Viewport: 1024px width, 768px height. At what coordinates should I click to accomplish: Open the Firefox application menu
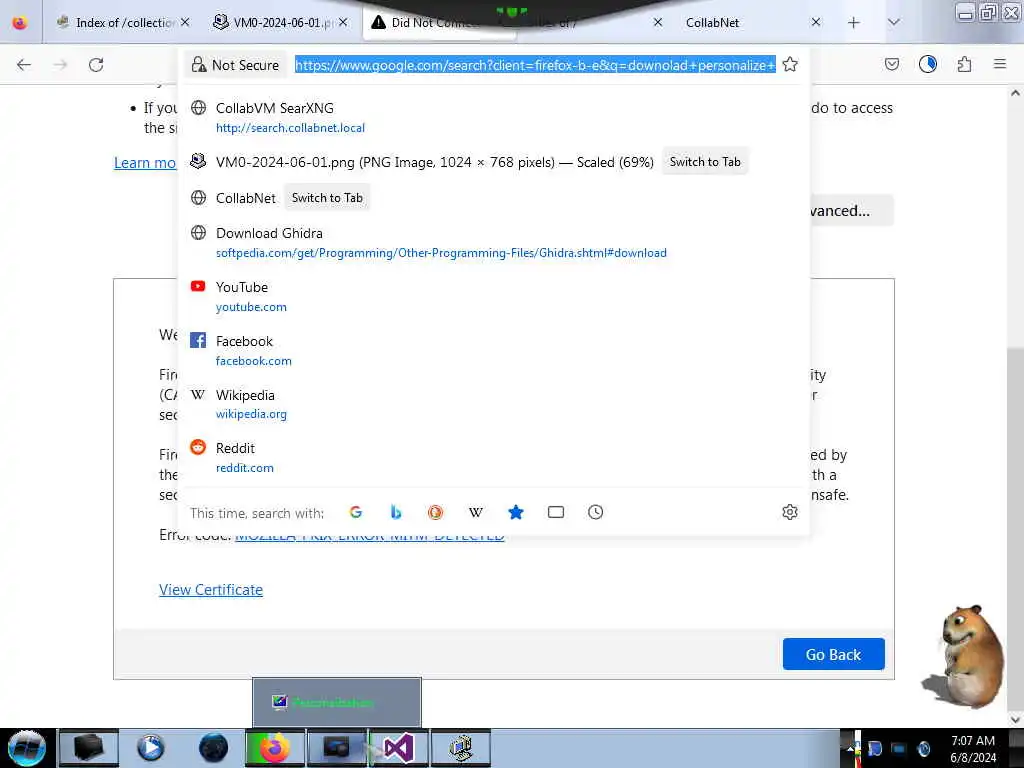tap(1000, 64)
